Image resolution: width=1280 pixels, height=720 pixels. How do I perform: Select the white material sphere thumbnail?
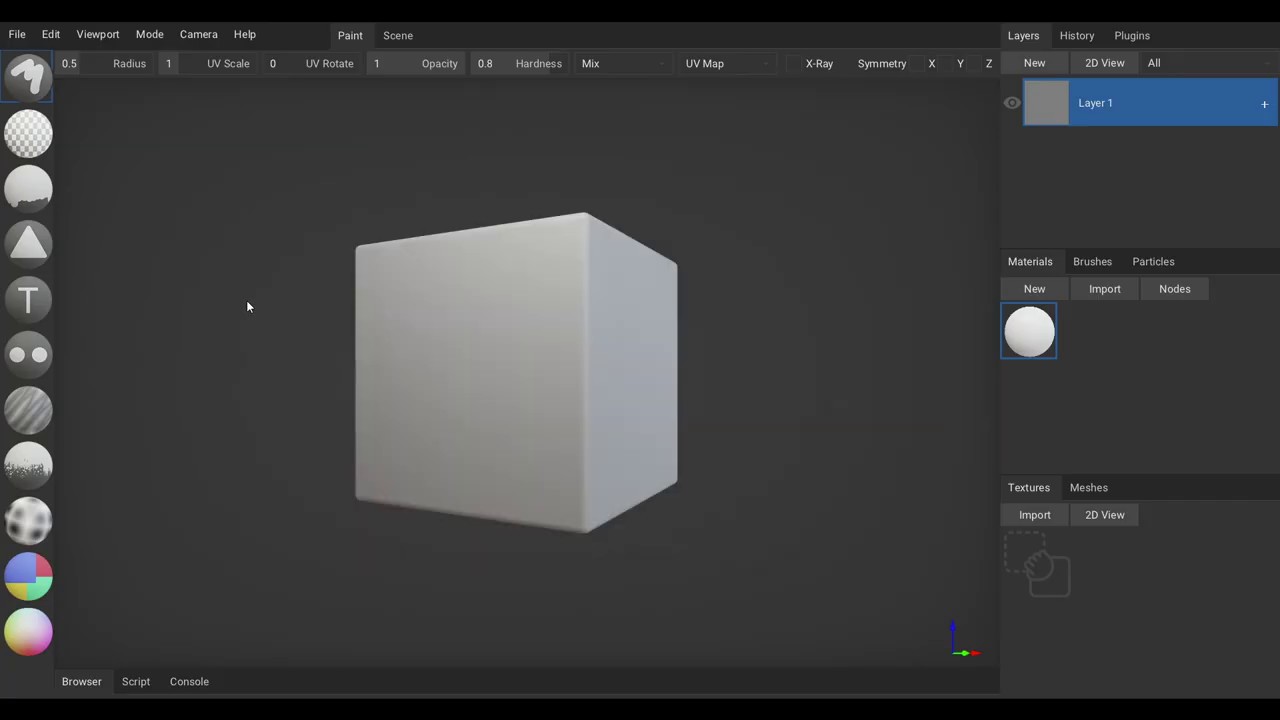[x=1029, y=331]
